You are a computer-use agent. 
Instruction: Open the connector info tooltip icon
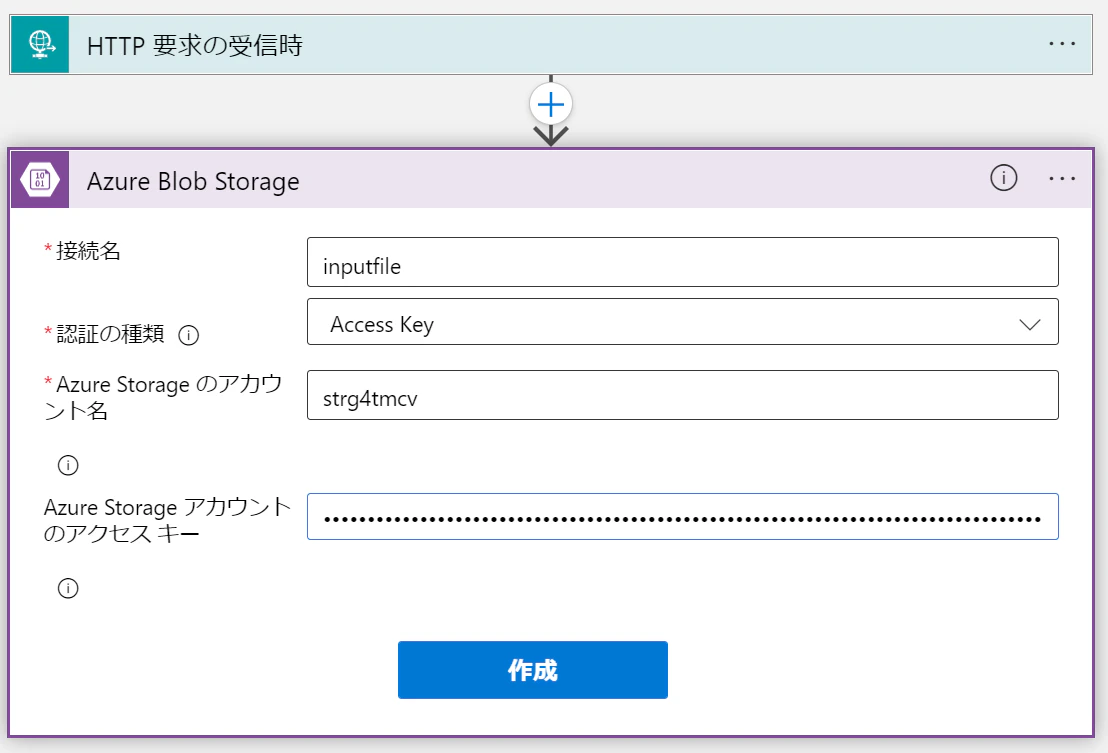(x=1003, y=178)
